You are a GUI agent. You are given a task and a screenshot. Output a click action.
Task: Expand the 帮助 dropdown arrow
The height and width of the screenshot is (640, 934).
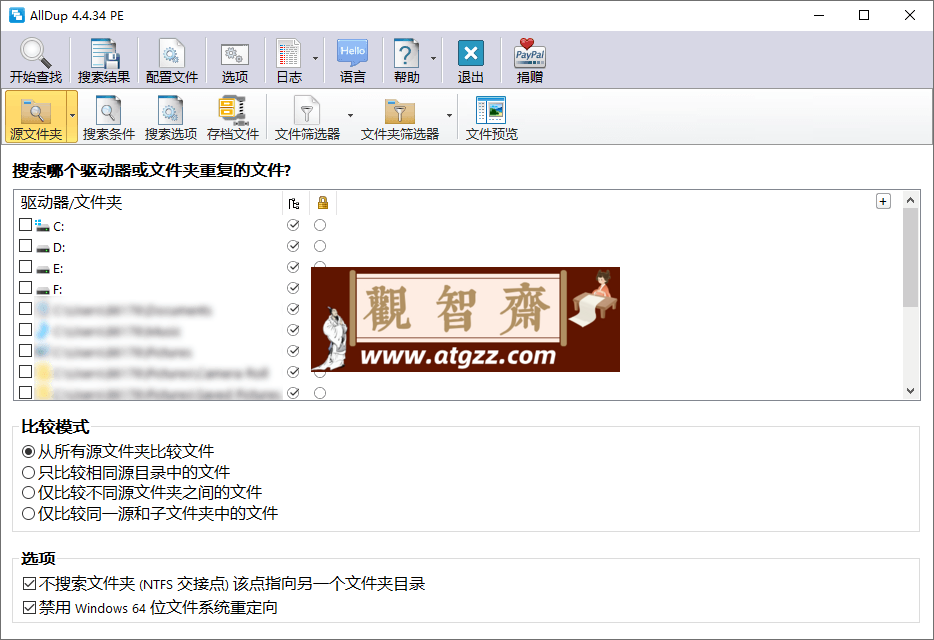(433, 58)
